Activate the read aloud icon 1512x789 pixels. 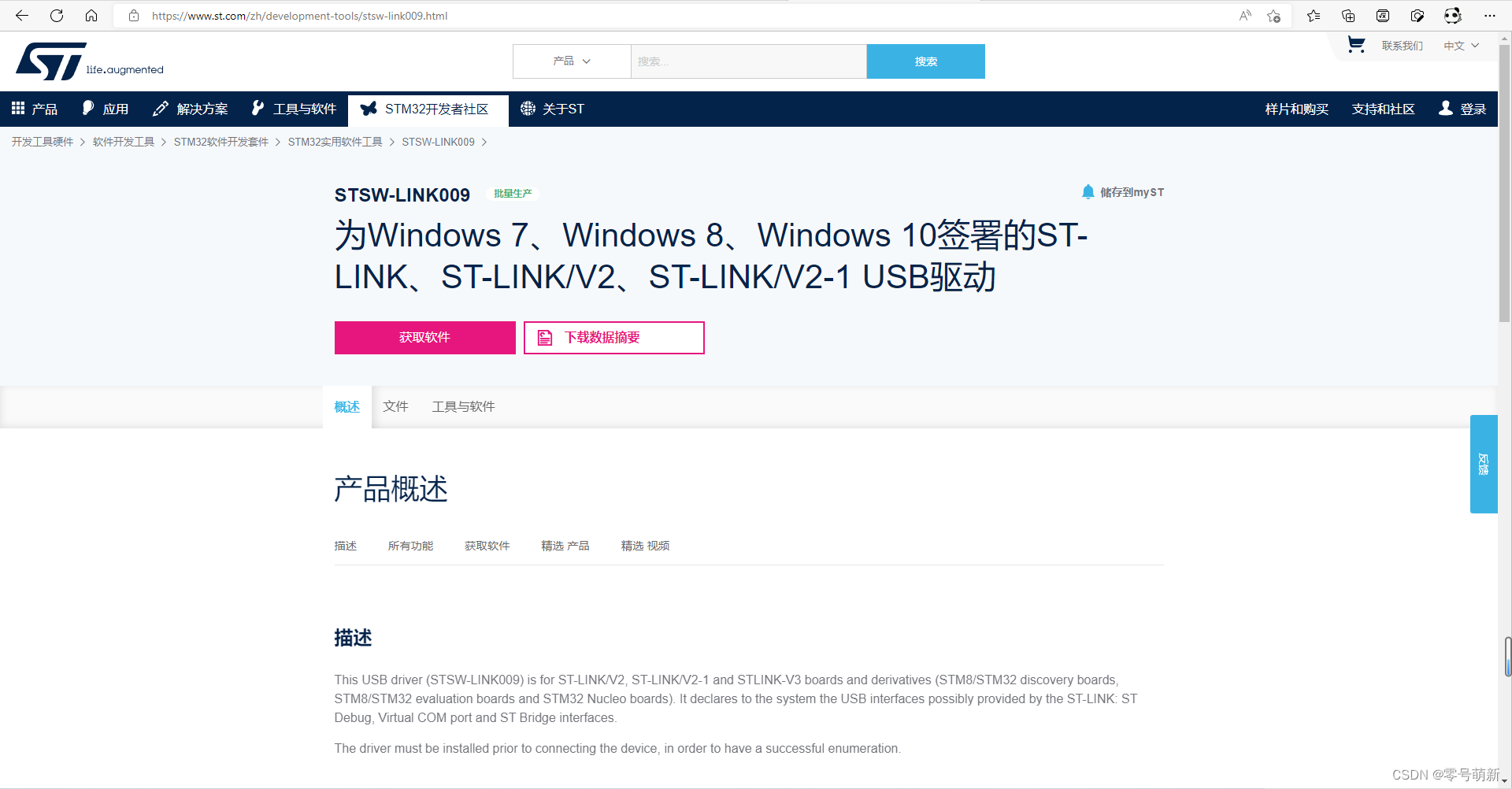click(x=1245, y=16)
